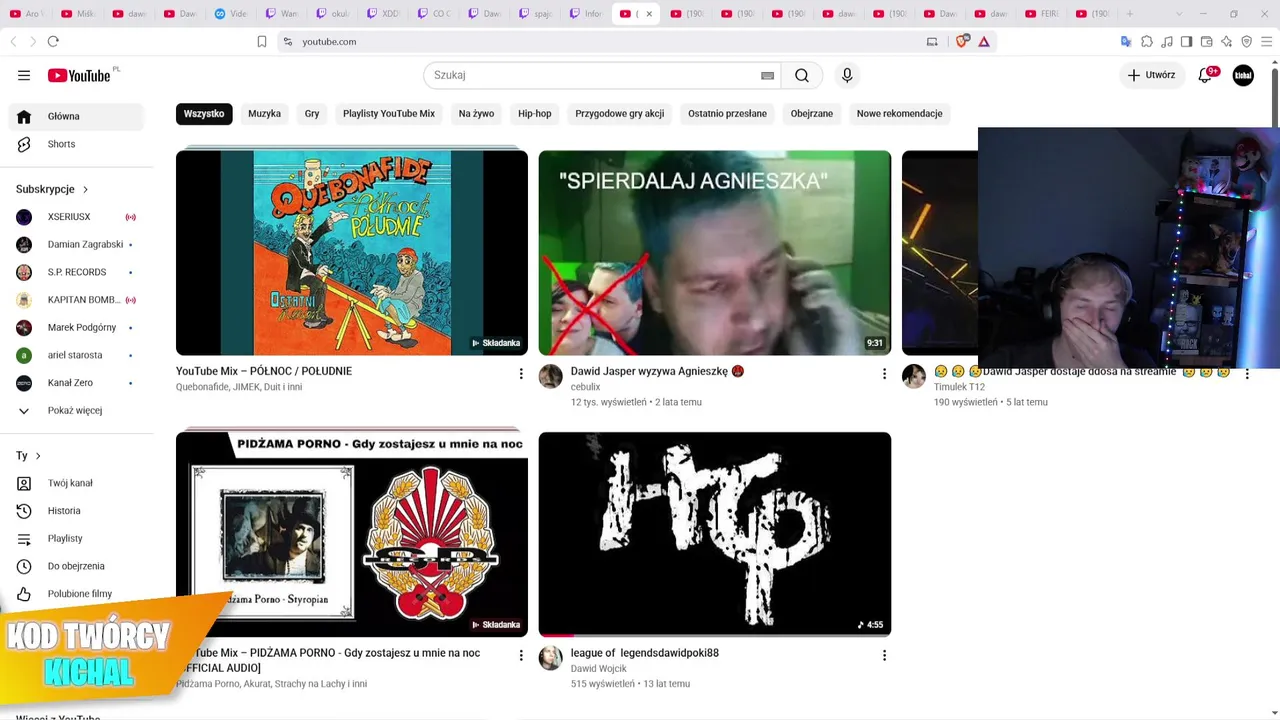Open Brave Shields lion icon
This screenshot has height=720, width=1280.
coord(963,41)
